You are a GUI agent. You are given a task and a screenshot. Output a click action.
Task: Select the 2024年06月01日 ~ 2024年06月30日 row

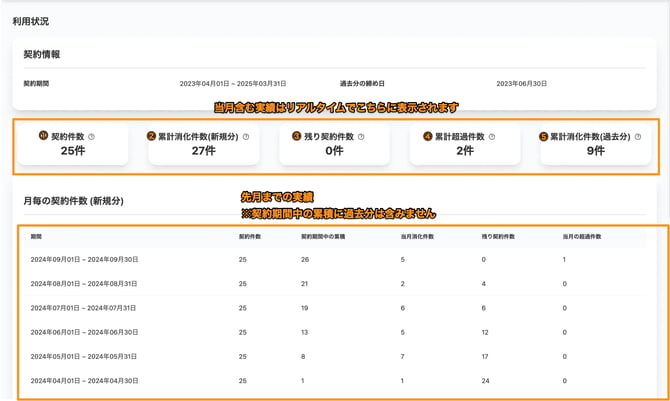coord(84,332)
